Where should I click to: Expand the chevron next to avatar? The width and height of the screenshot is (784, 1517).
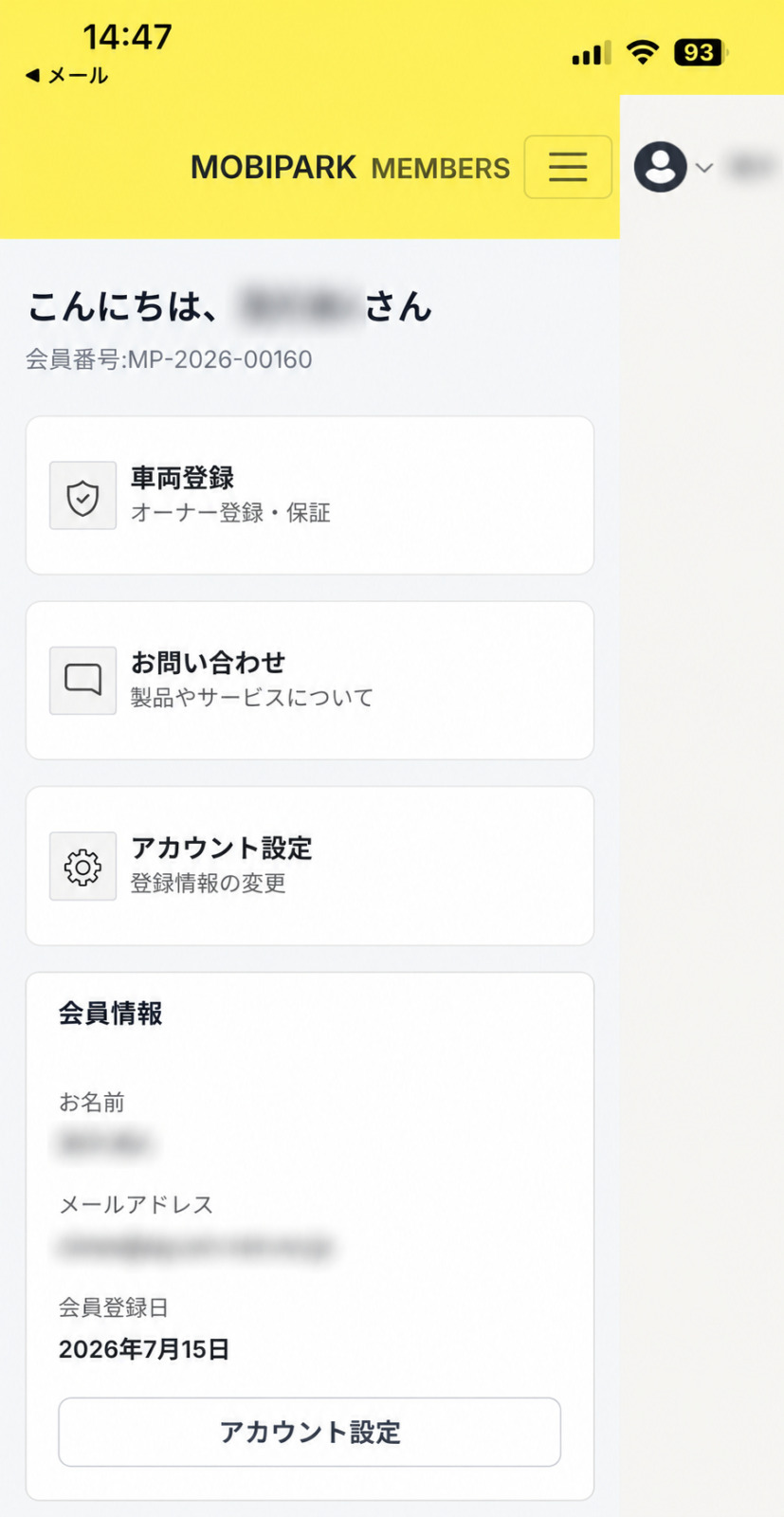coord(704,168)
